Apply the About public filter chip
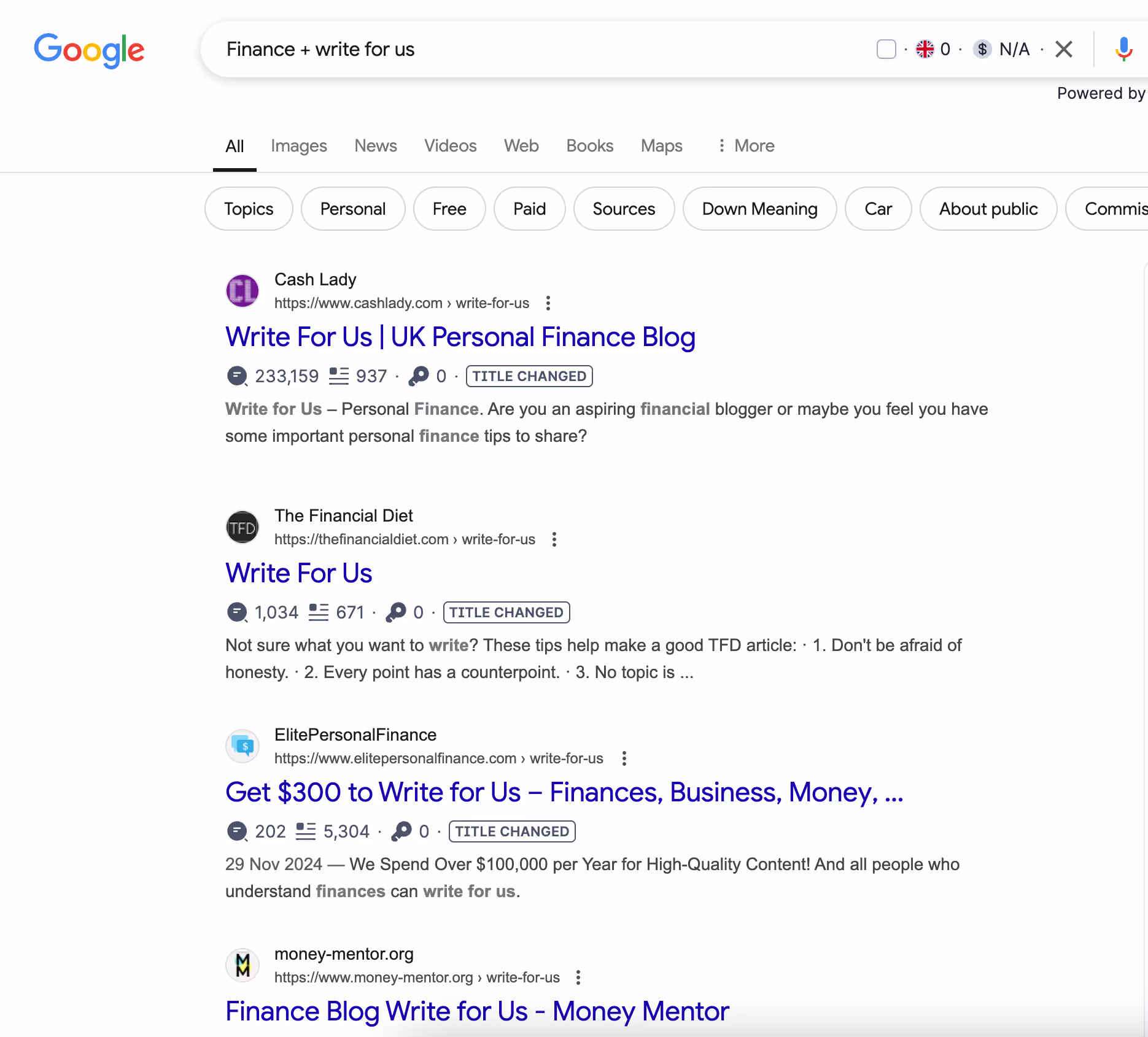1148x1037 pixels. 988,209
